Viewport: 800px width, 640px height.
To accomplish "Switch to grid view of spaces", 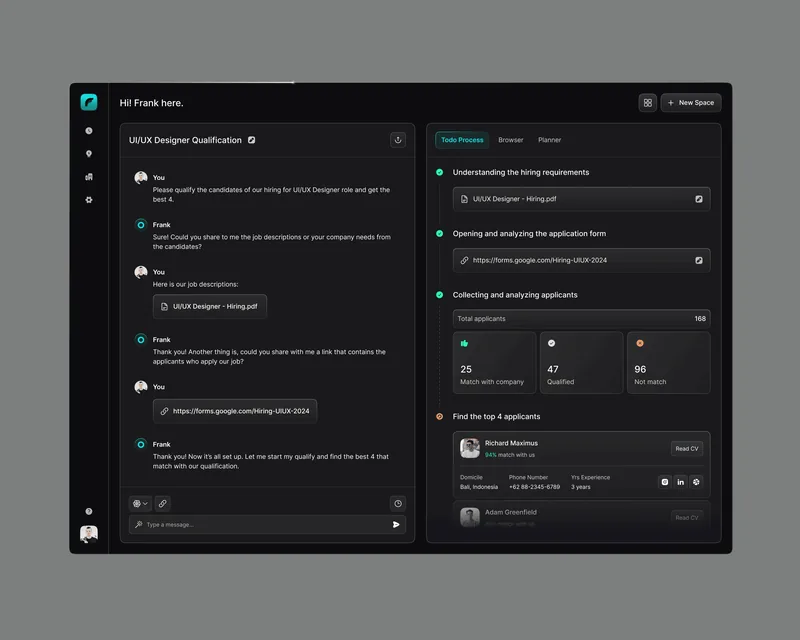I will (647, 103).
